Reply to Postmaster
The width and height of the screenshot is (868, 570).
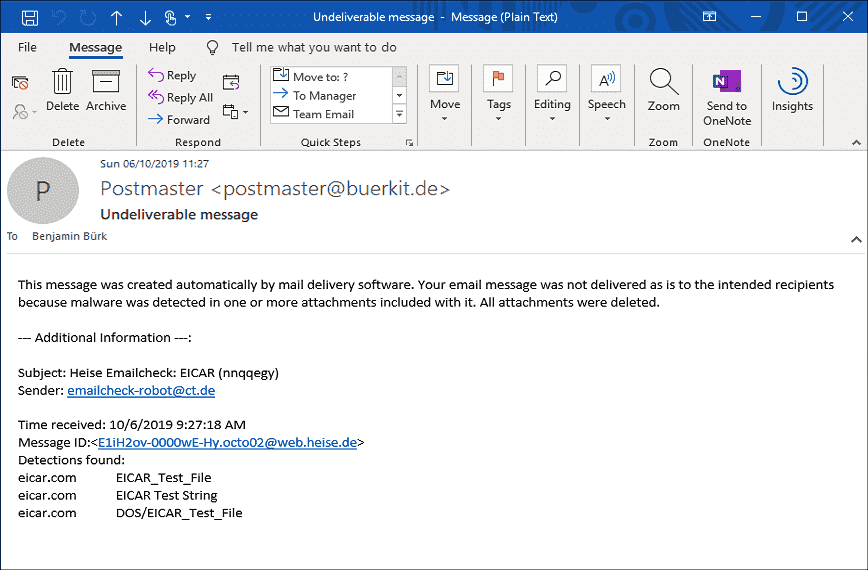point(172,75)
